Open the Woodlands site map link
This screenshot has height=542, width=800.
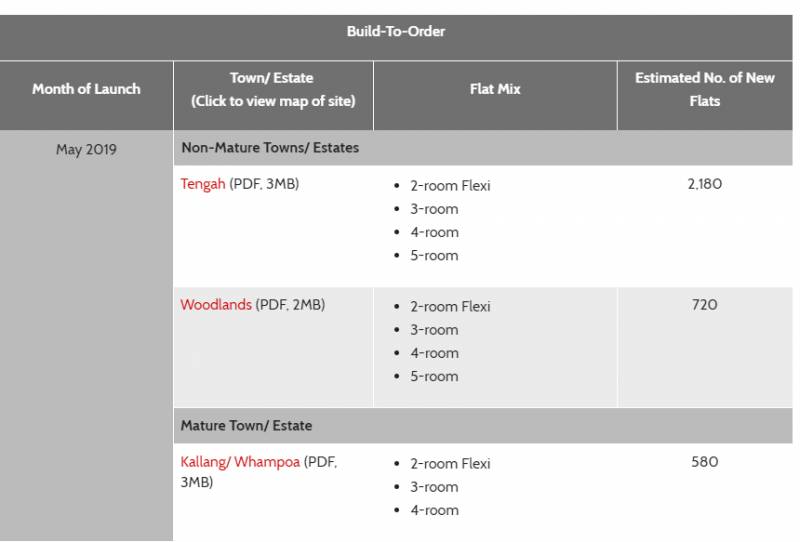tap(215, 305)
